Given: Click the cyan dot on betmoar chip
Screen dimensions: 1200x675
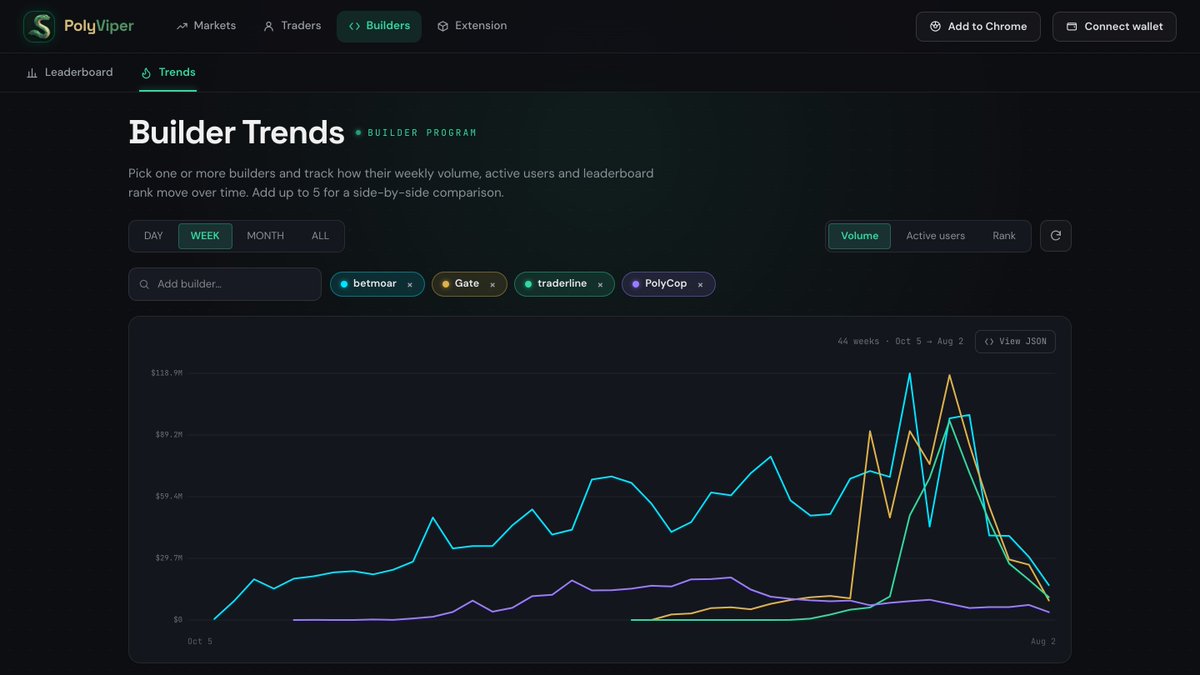Looking at the screenshot, I should coord(344,284).
